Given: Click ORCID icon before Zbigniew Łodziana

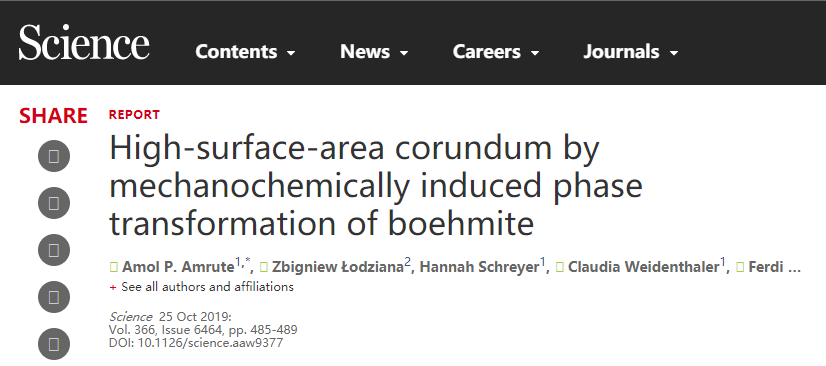Looking at the screenshot, I should (264, 268).
